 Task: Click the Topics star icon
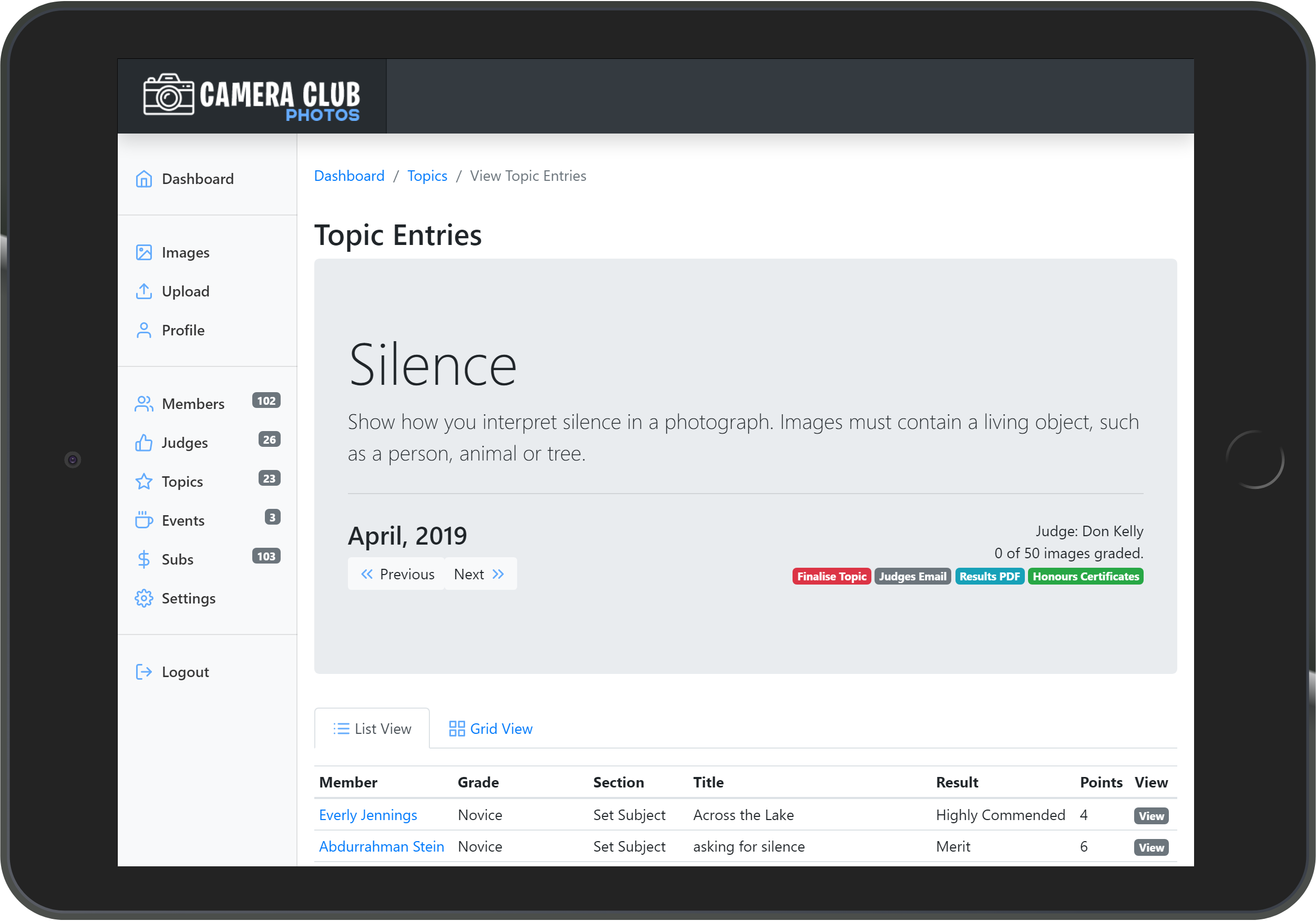pos(143,482)
